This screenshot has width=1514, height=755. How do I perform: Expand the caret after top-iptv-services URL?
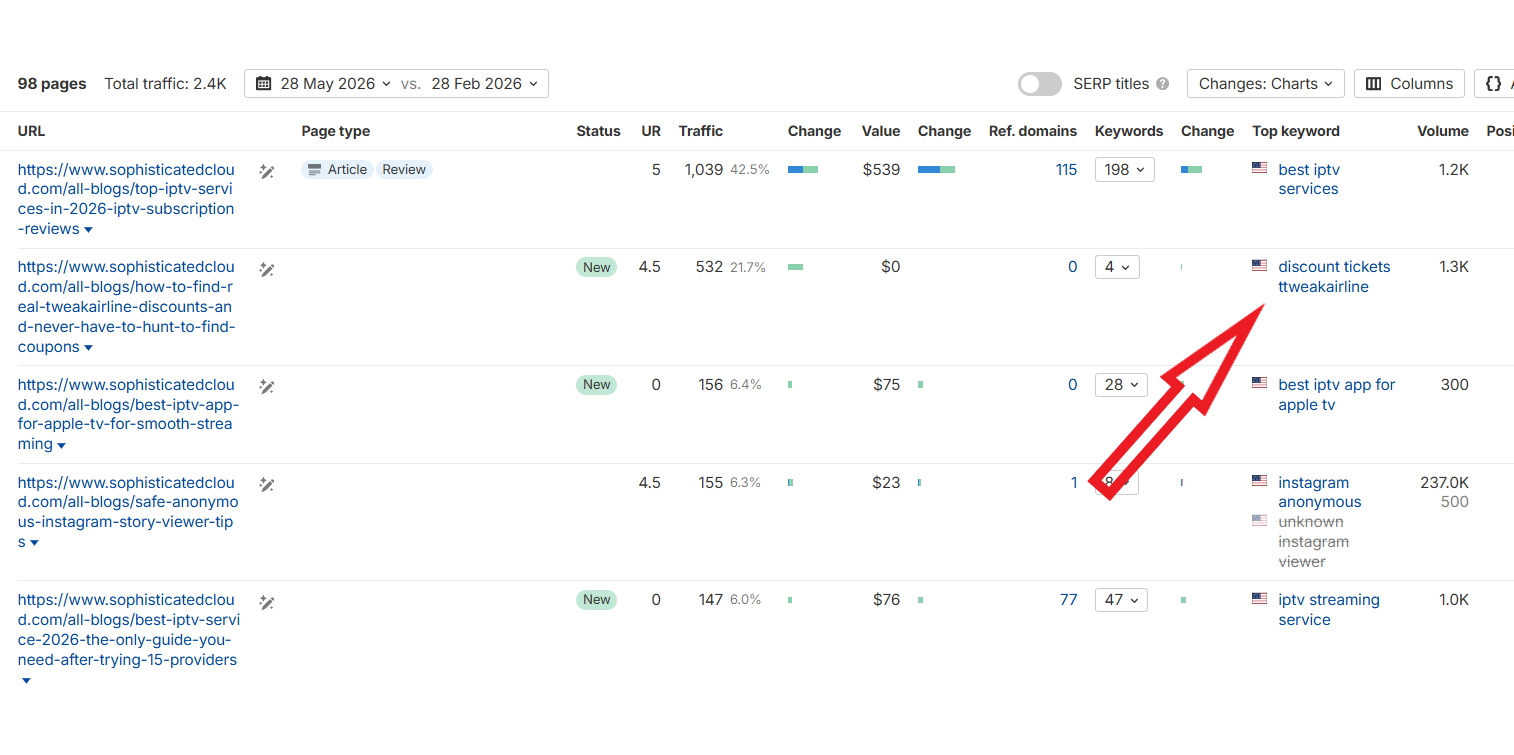pos(88,230)
